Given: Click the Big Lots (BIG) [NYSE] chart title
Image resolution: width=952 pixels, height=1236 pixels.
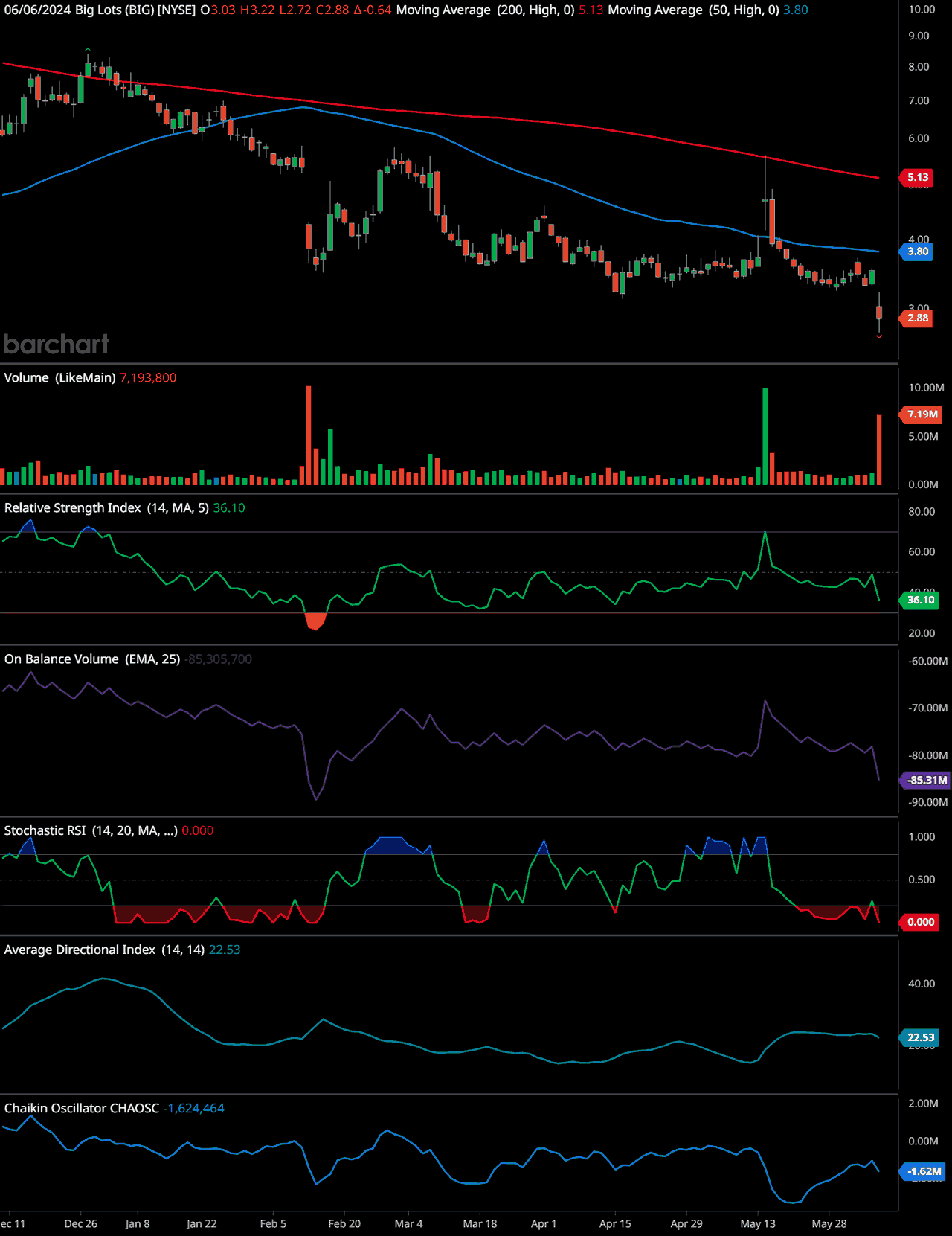Looking at the screenshot, I should (135, 10).
